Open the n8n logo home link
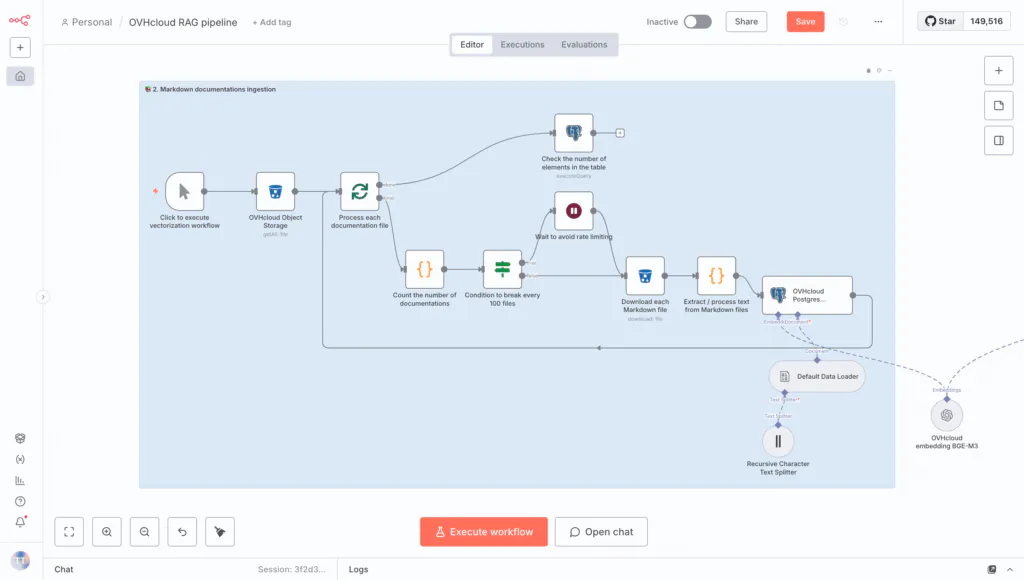Screen dimensions: 1024x580 [20, 21]
